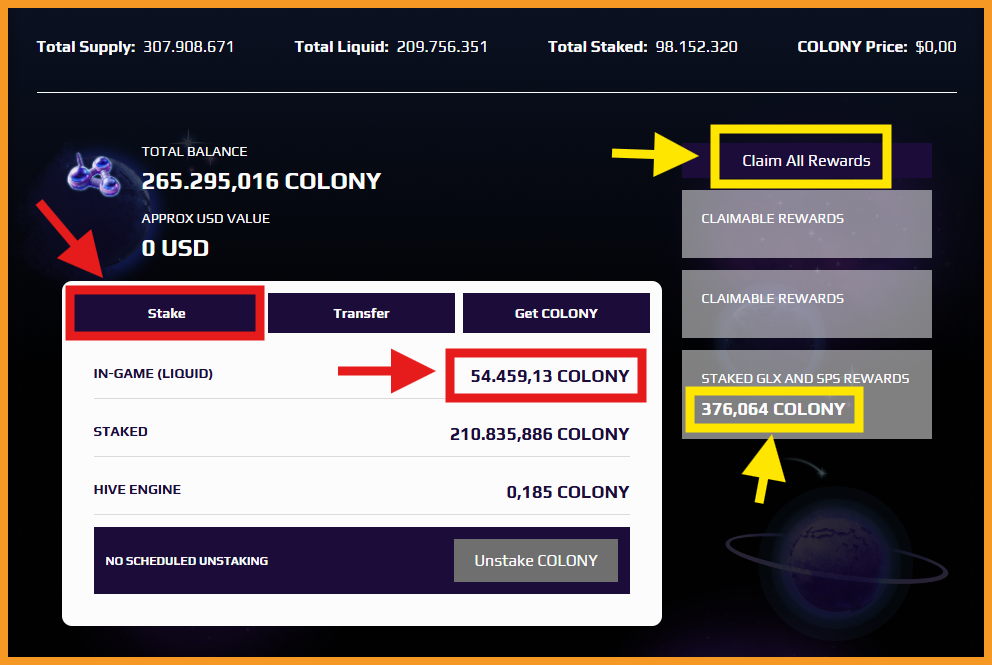Select the first Claimable Rewards panel

point(807,224)
